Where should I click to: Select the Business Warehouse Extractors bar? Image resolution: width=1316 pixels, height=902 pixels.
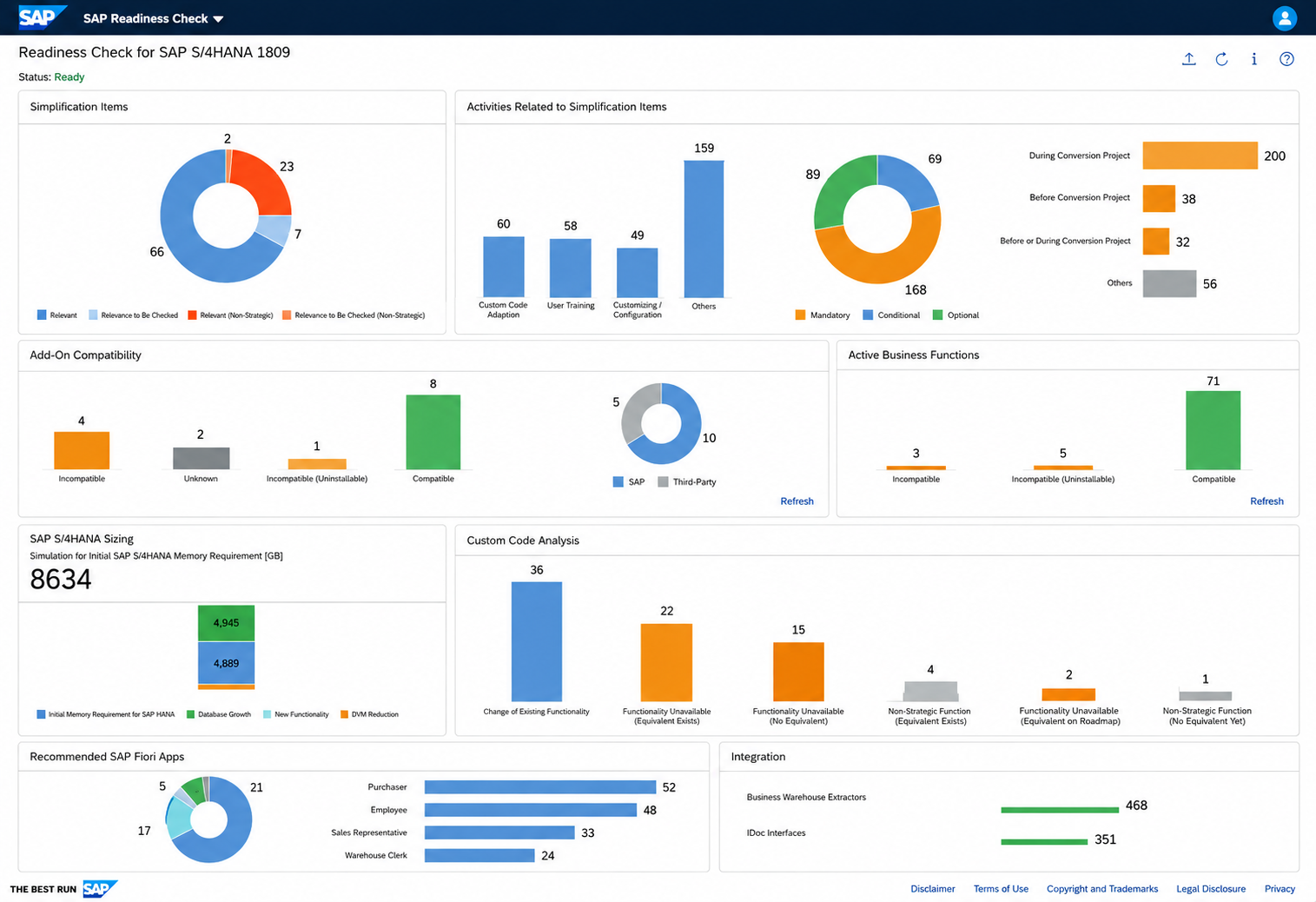(1060, 810)
